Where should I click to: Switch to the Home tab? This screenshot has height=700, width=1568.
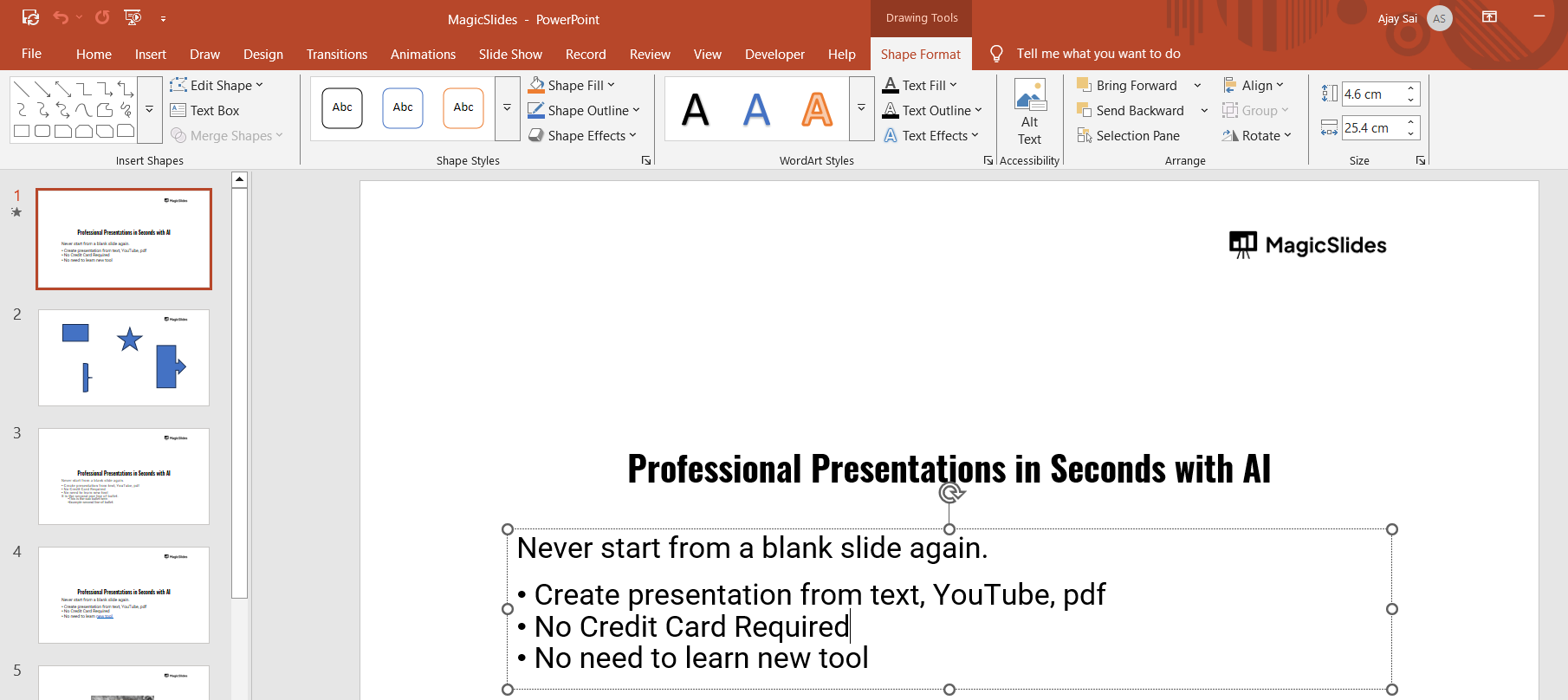point(94,54)
